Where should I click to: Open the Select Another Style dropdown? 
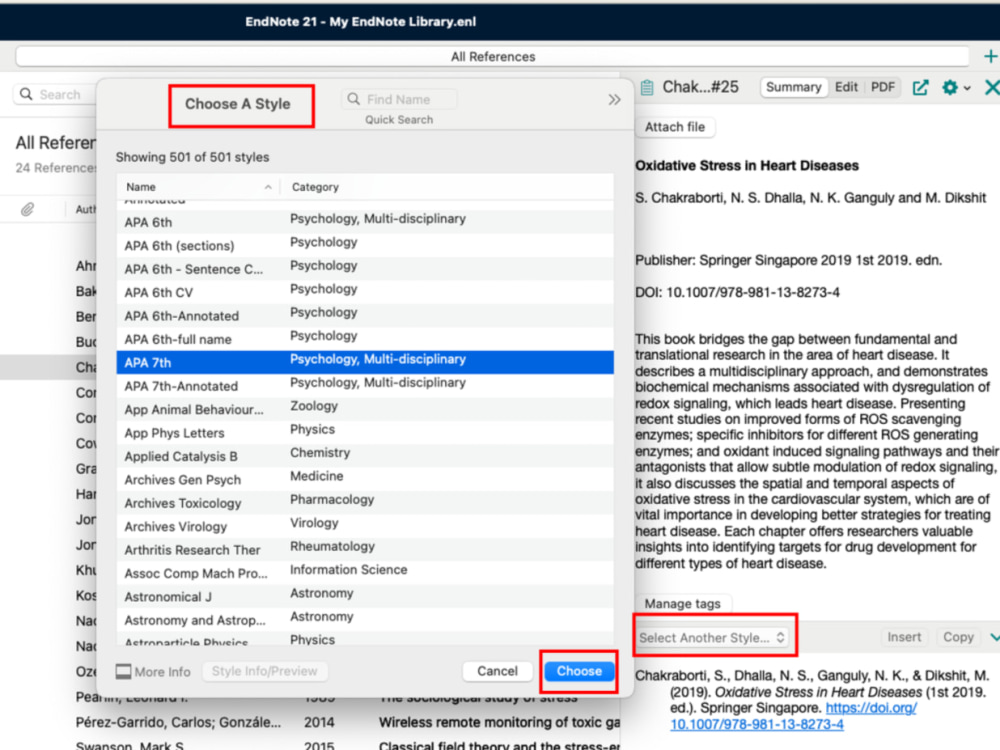(713, 637)
